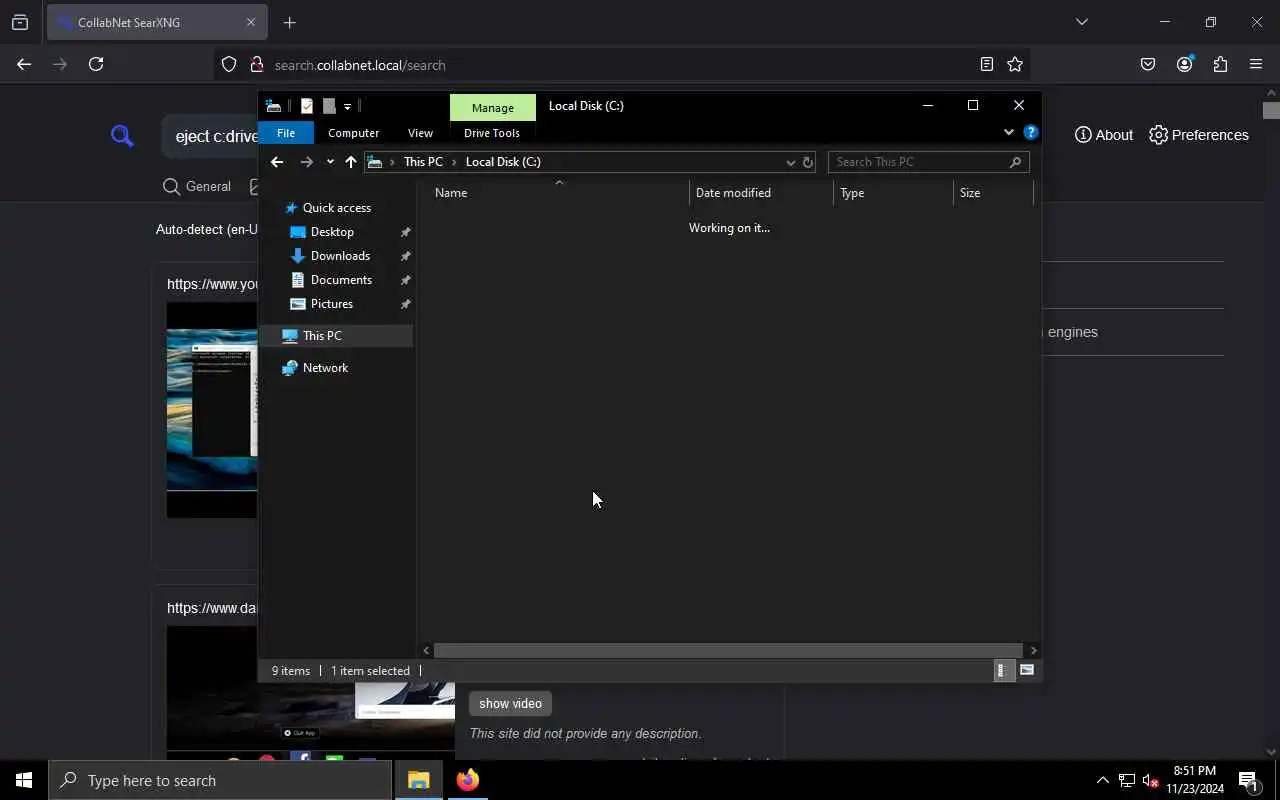Viewport: 1280px width, 800px height.
Task: Go back in File Explorer
Action: [277, 162]
